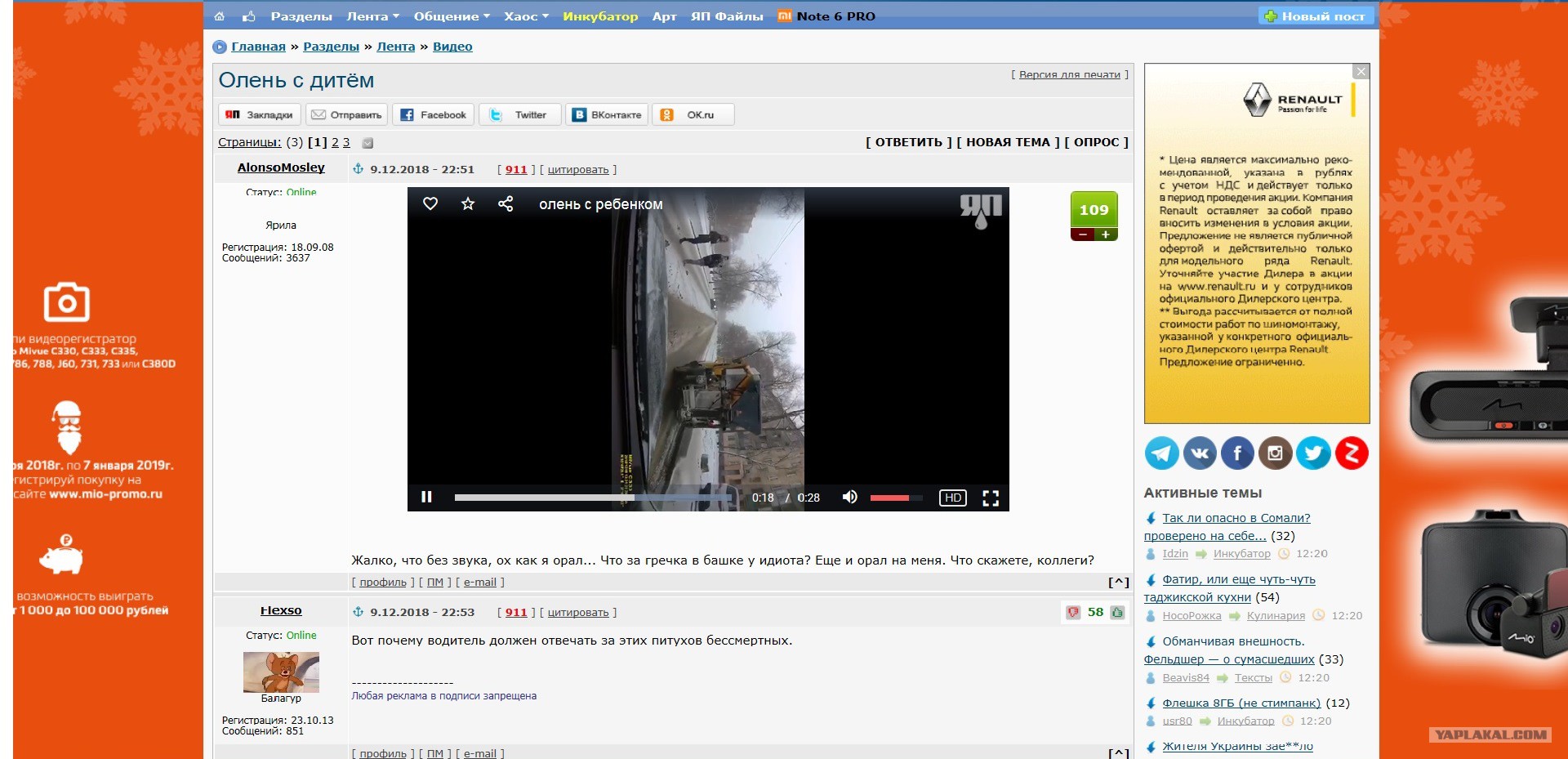The width and height of the screenshot is (1568, 759).
Task: Open the page-jump dropdown icon beside page 3
Action: (x=367, y=143)
